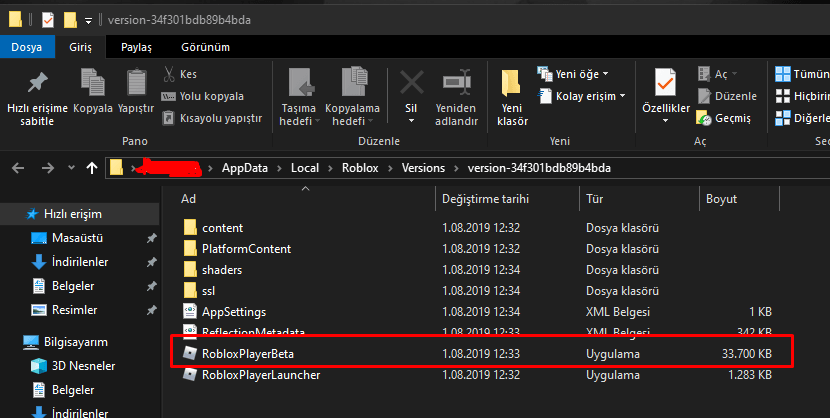Select Hızlı erişim in navigation pane
Viewport: 830px width, 418px height.
coord(73,214)
